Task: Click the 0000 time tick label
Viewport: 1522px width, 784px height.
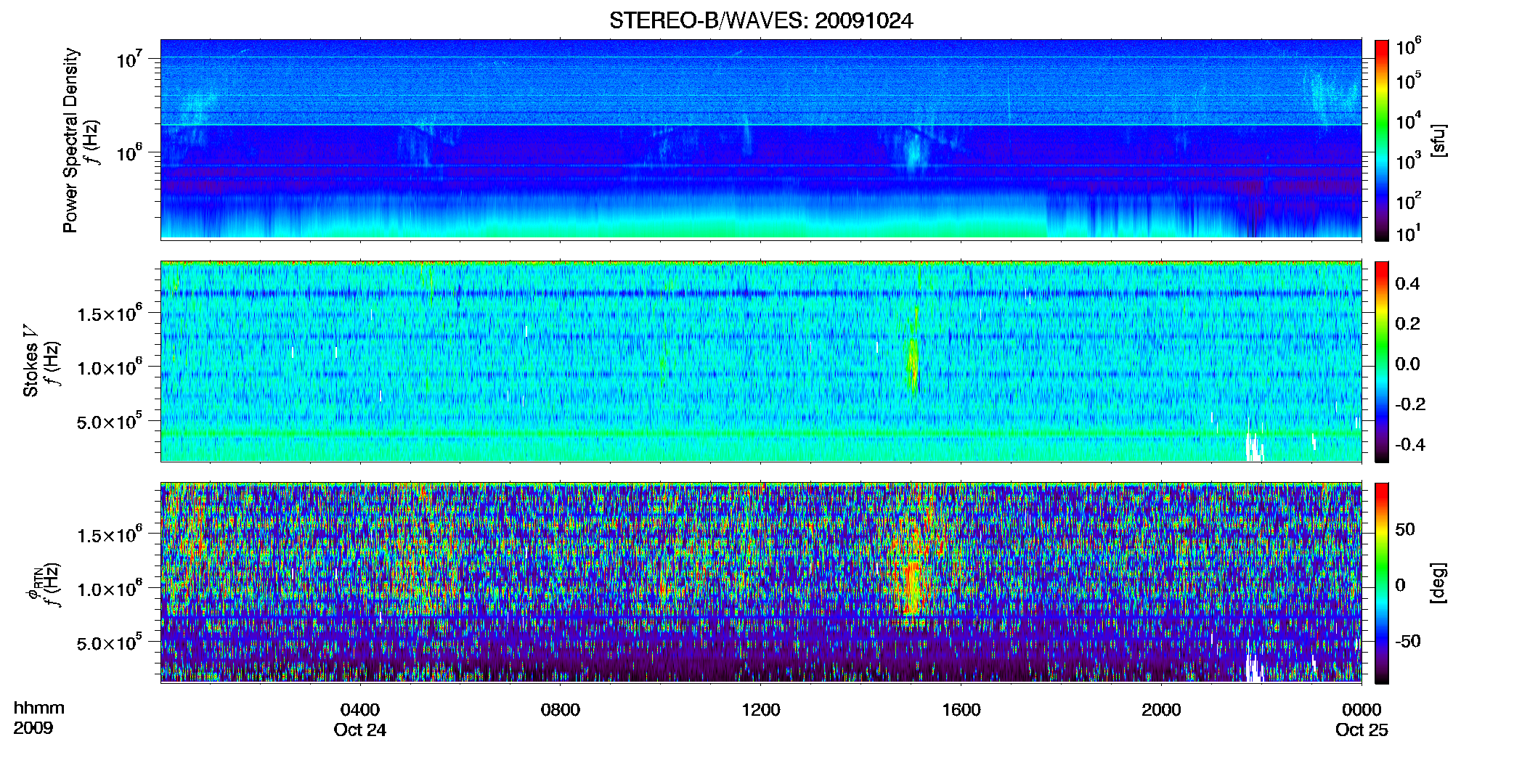Action: [1362, 710]
